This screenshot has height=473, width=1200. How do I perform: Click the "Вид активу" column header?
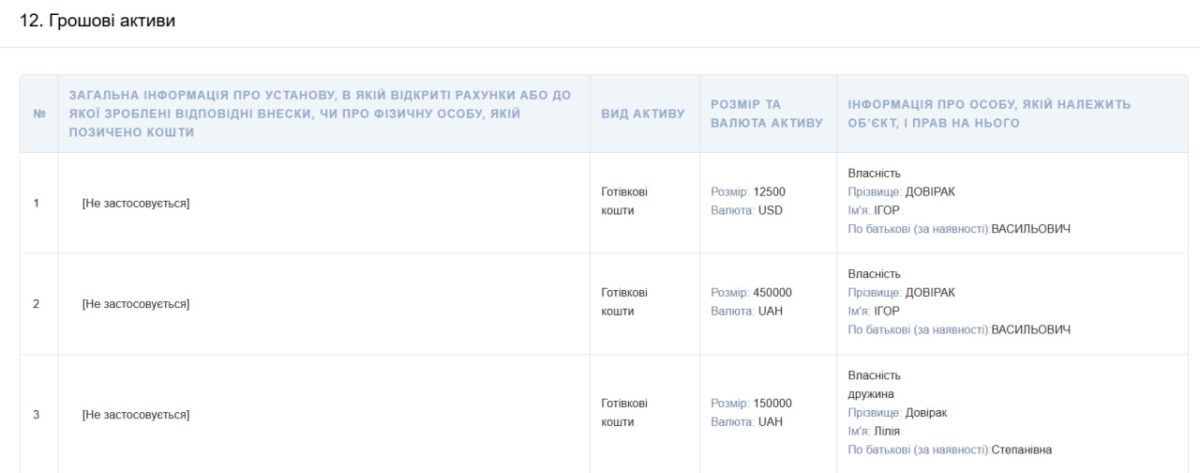pos(642,114)
